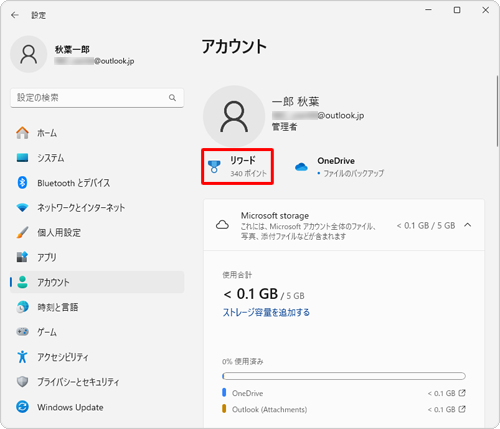Click ストレージ容量を追加する link
The image size is (500, 429).
coord(266,312)
